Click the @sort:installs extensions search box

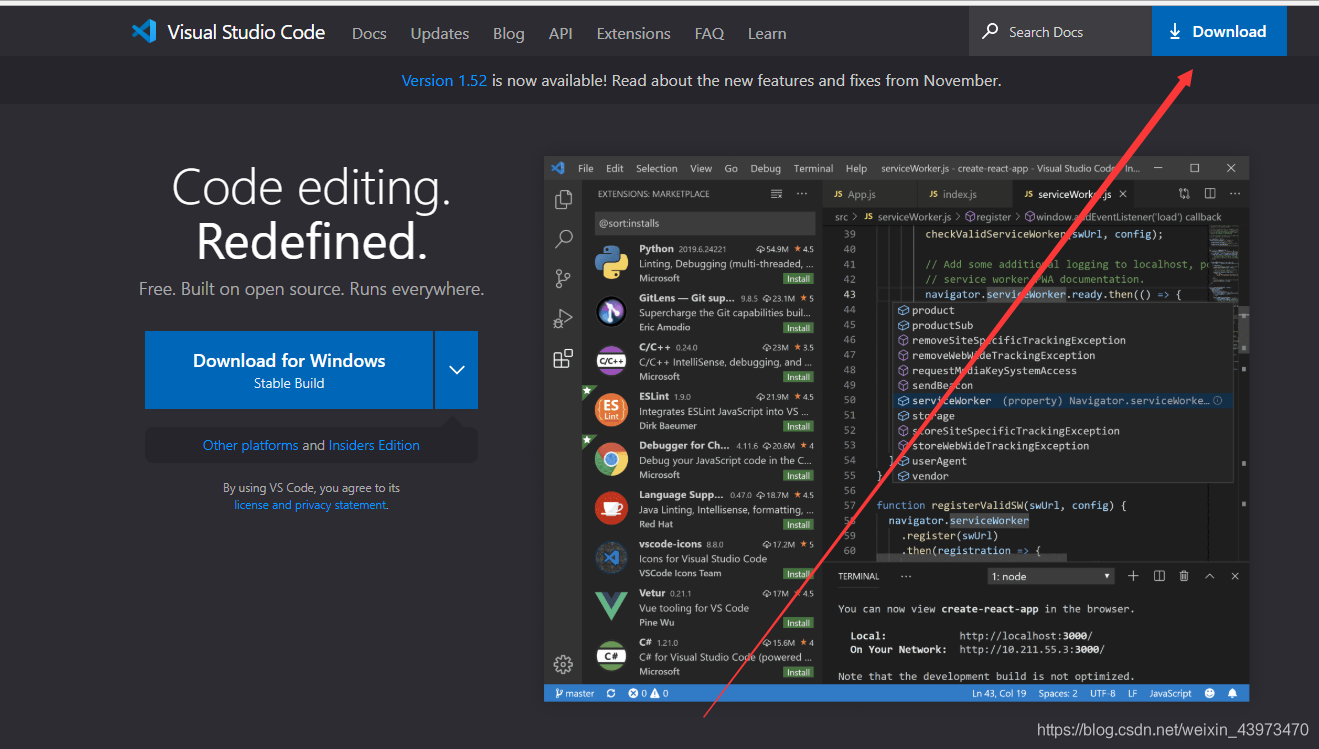point(705,223)
